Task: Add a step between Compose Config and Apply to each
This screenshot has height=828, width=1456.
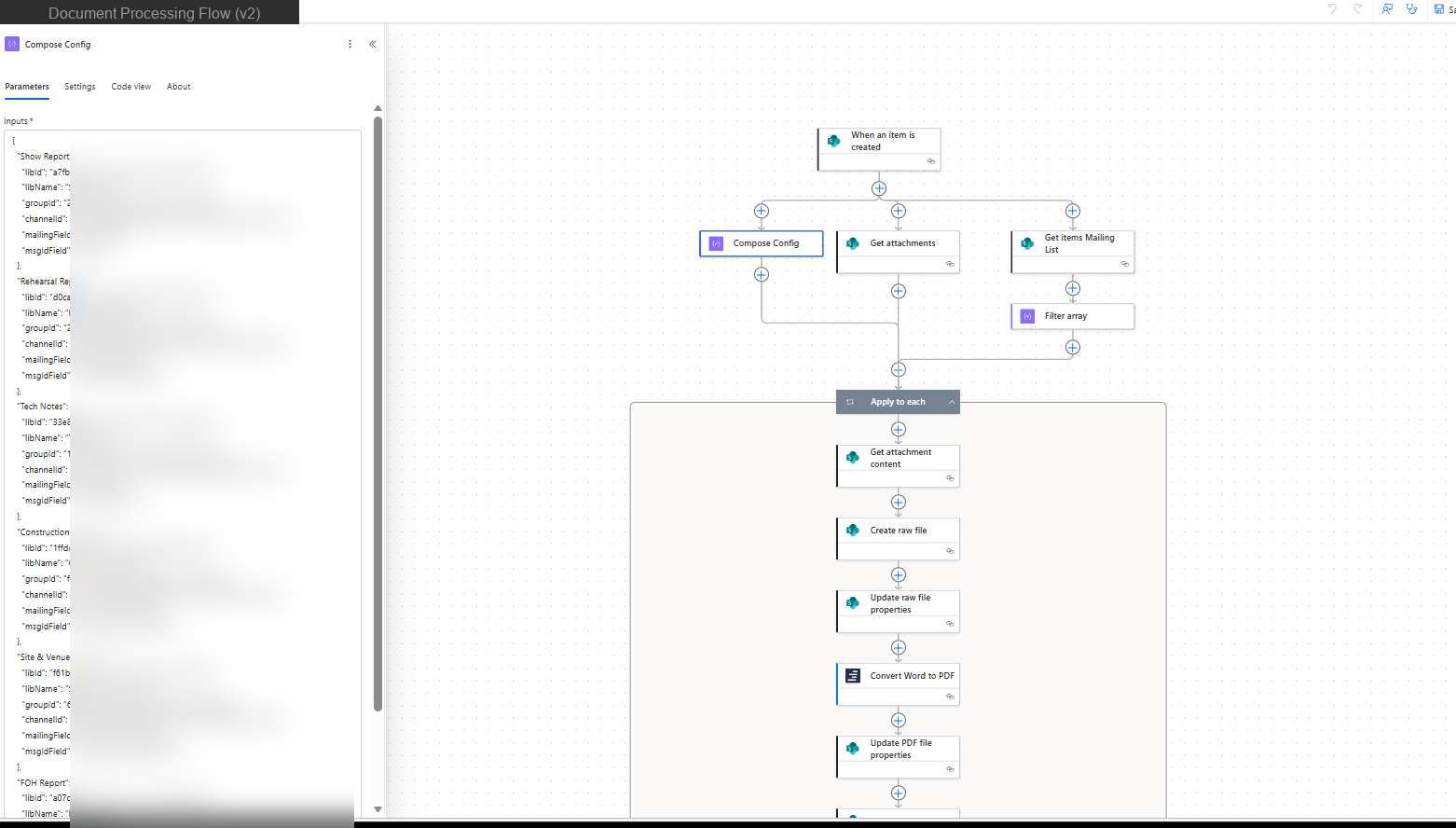Action: 762,274
